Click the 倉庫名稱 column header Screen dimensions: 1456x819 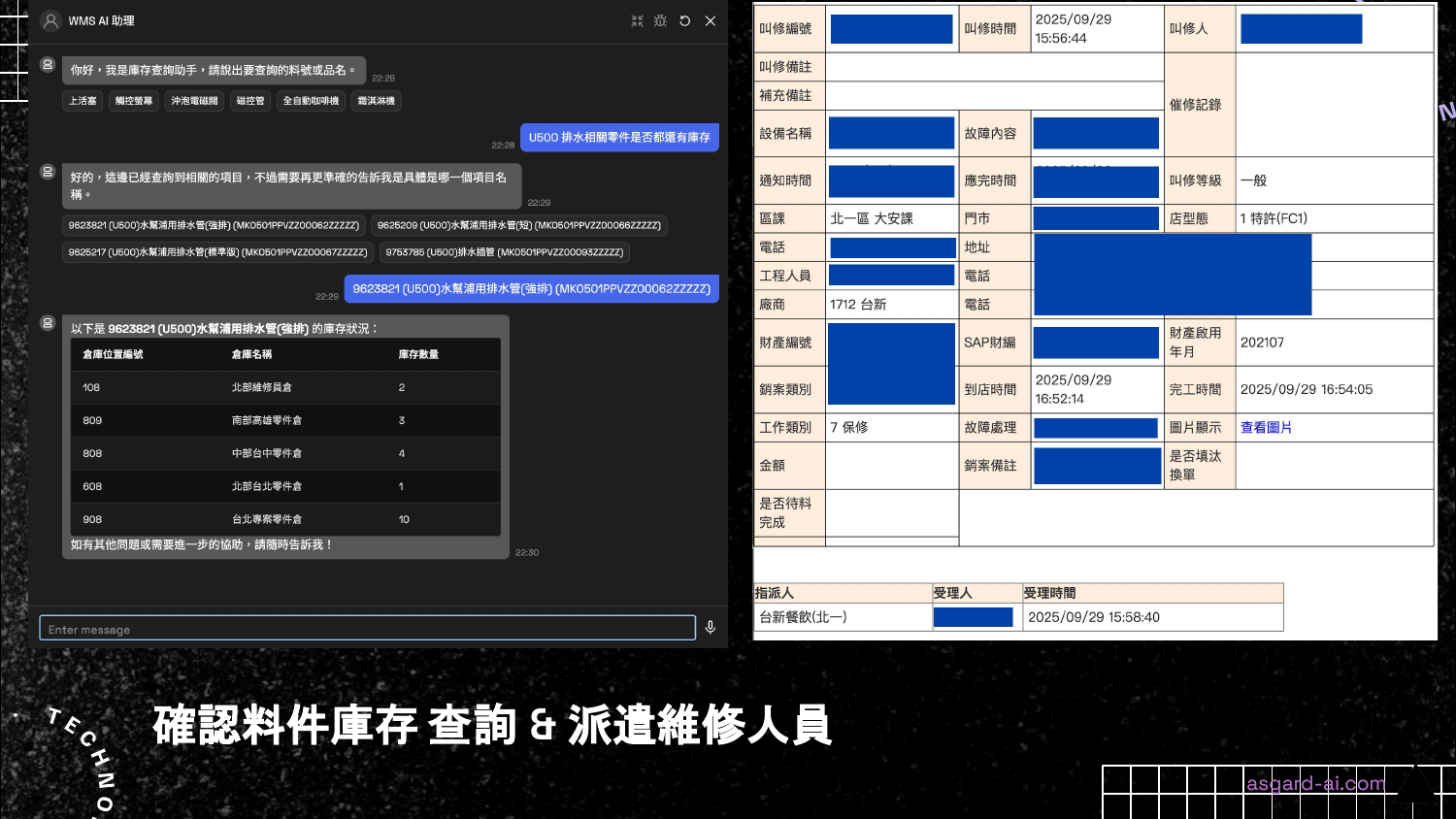coord(251,354)
